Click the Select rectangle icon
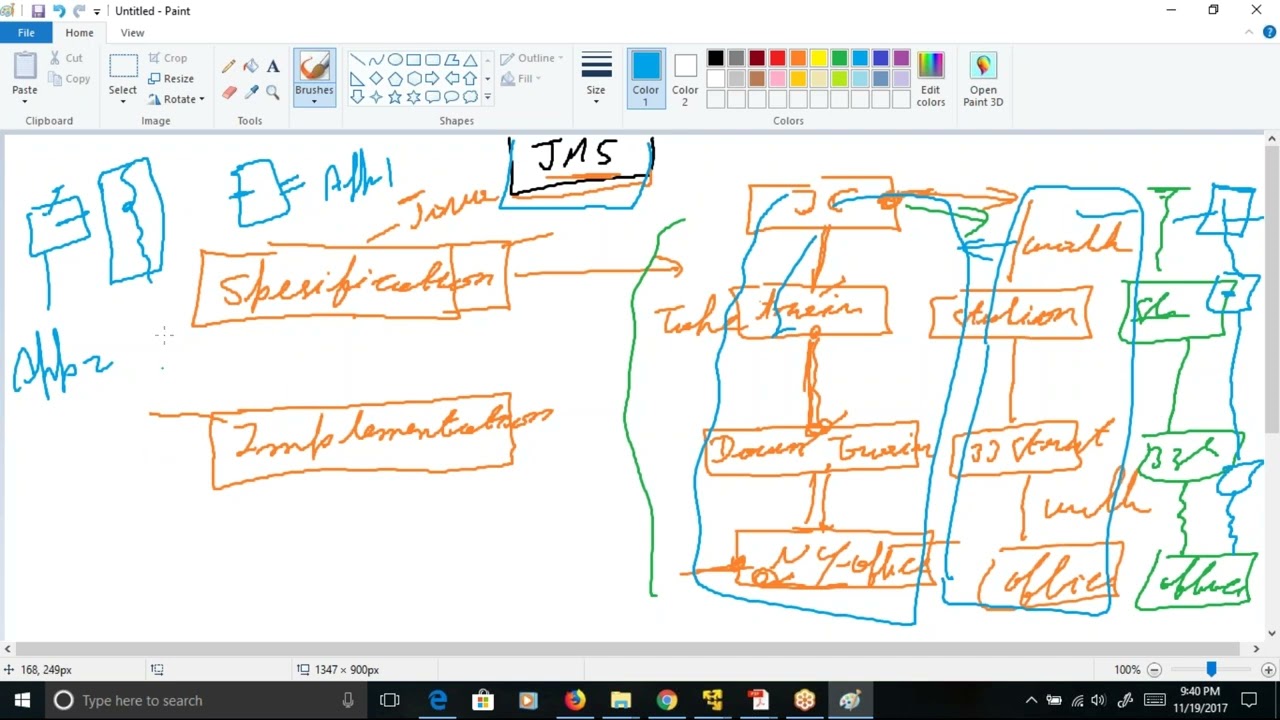This screenshot has width=1280, height=720. tap(123, 67)
